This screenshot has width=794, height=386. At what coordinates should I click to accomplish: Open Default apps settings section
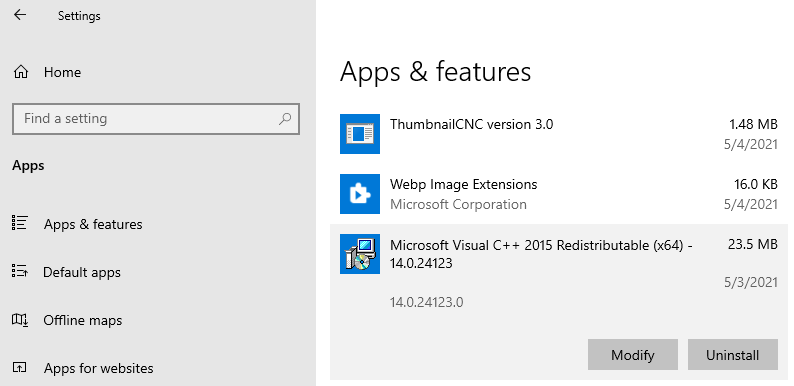tap(82, 272)
